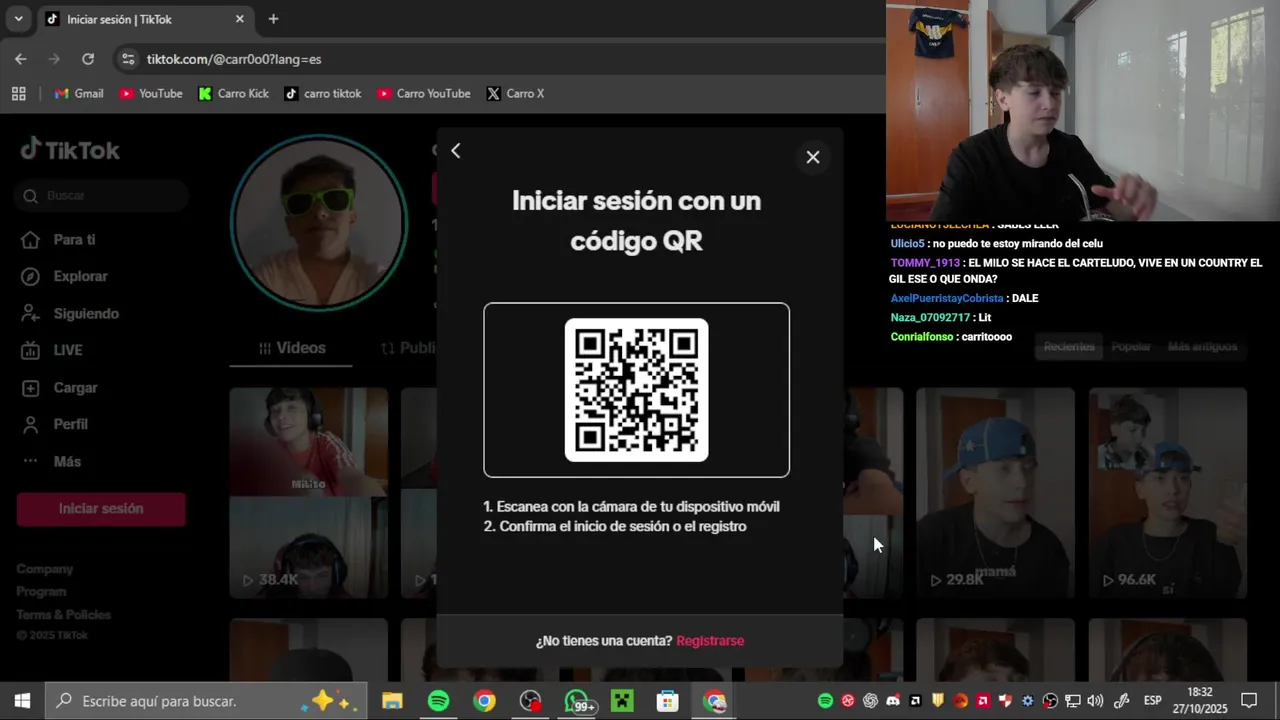Click ChatGPT icon in system tray
The height and width of the screenshot is (720, 1280).
pyautogui.click(x=870, y=701)
